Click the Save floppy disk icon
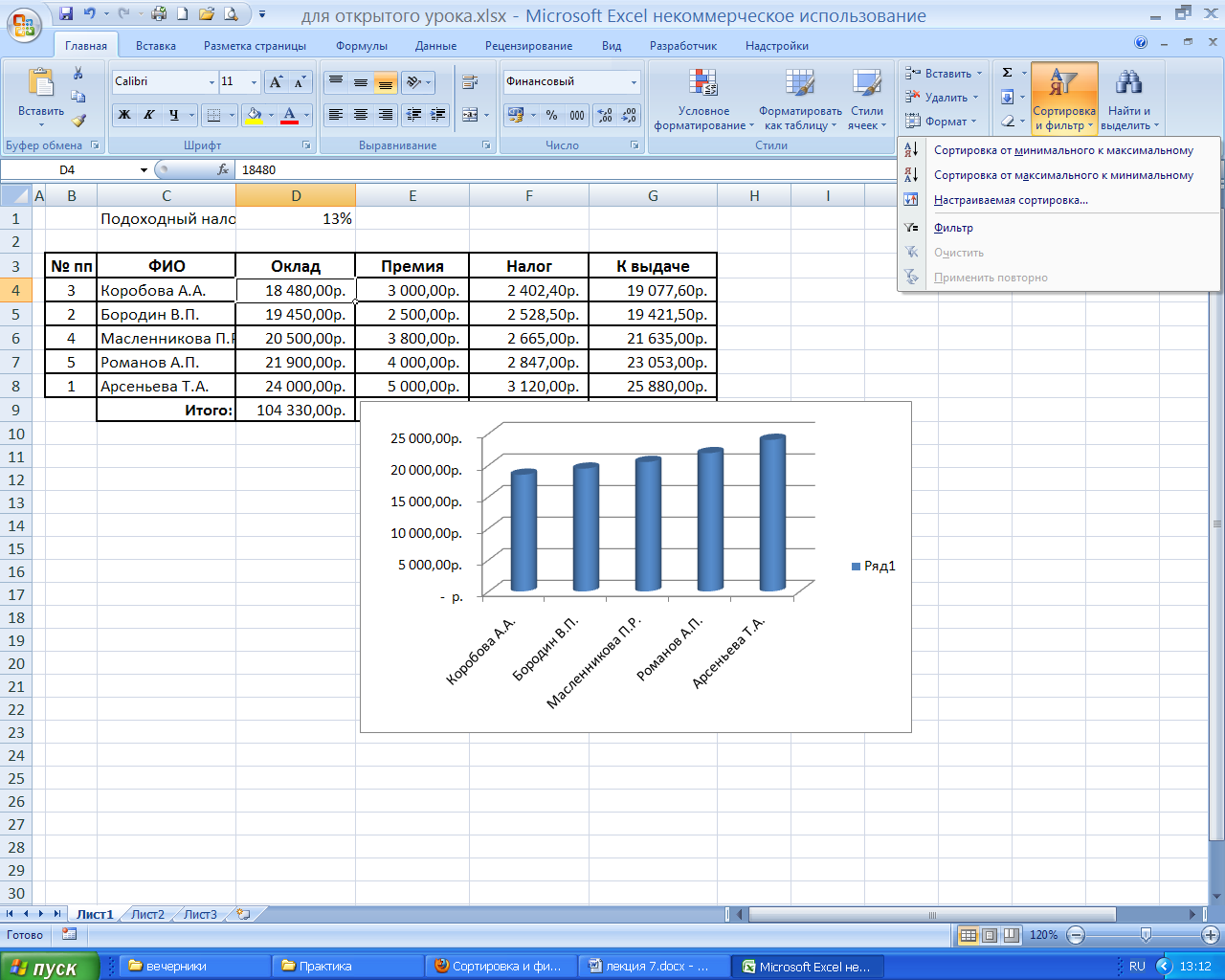This screenshot has height=980, width=1225. [66, 14]
